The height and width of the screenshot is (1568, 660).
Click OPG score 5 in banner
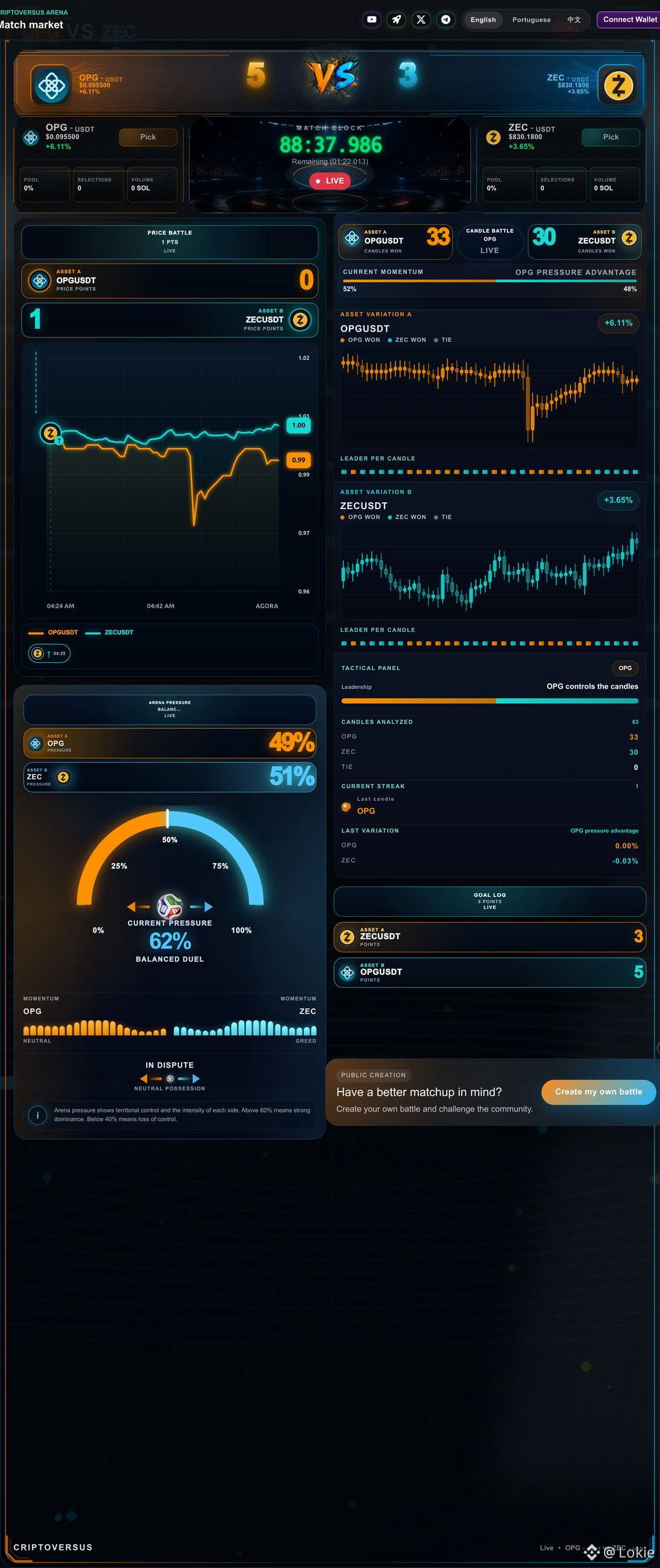[x=256, y=75]
